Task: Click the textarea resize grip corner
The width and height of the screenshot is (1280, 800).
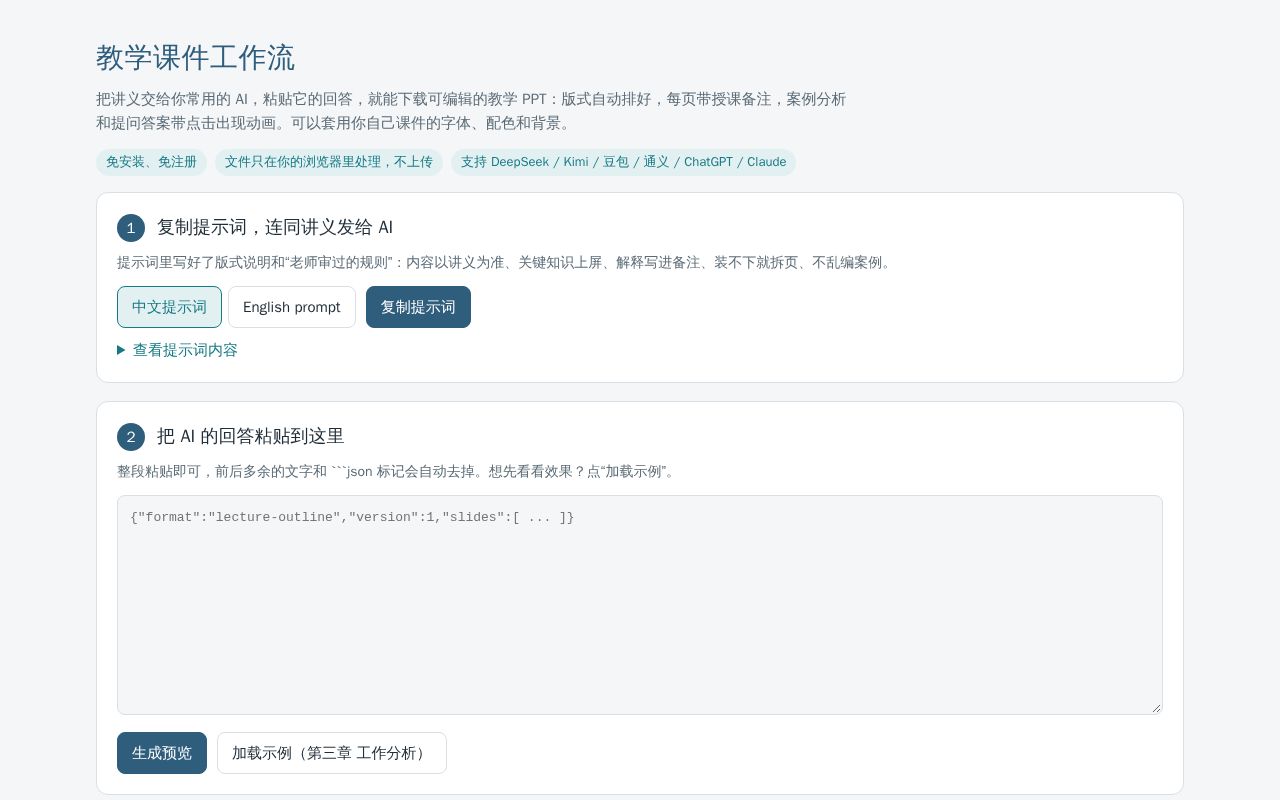Action: [x=1156, y=708]
